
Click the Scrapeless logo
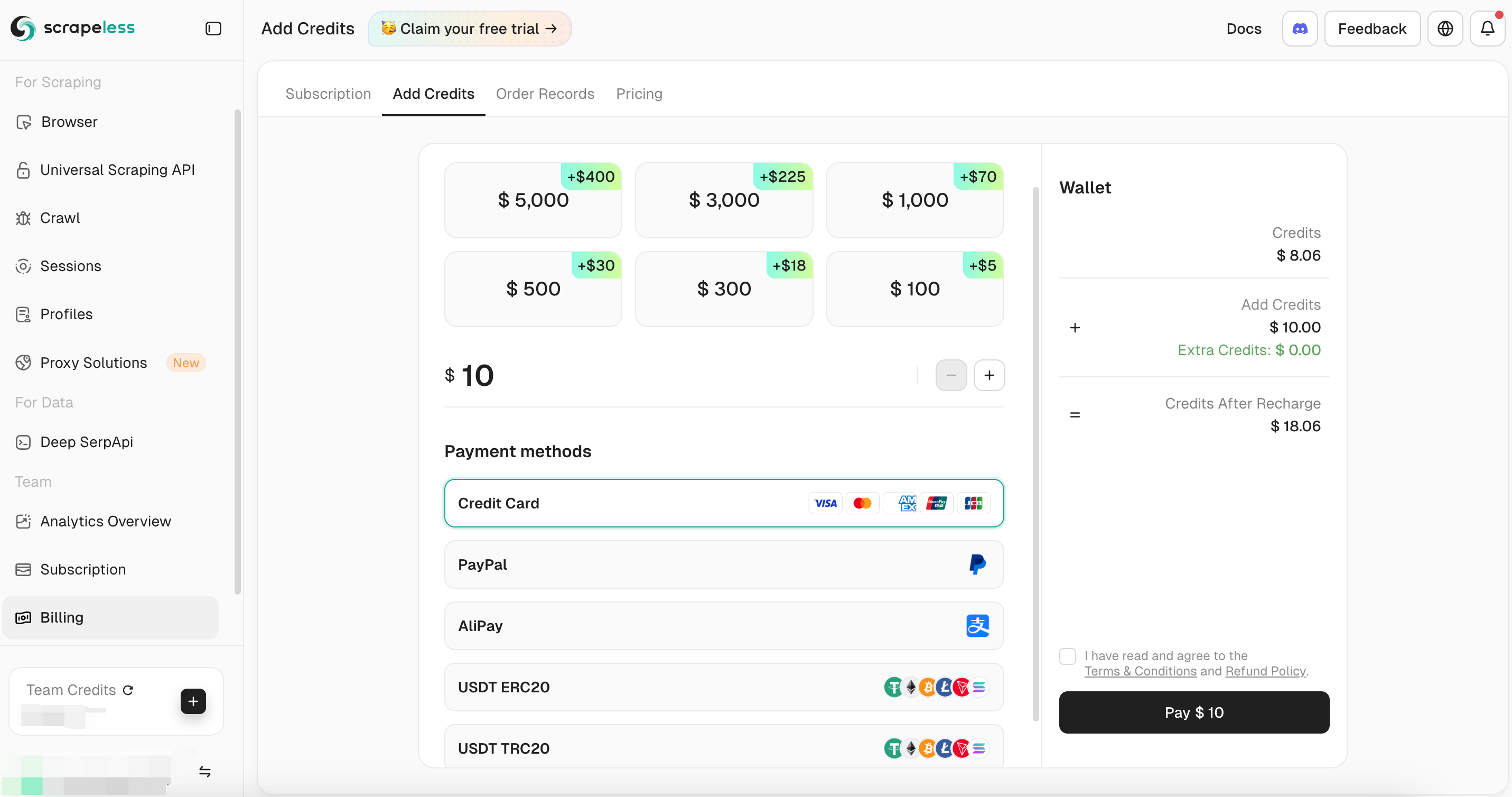[72, 27]
